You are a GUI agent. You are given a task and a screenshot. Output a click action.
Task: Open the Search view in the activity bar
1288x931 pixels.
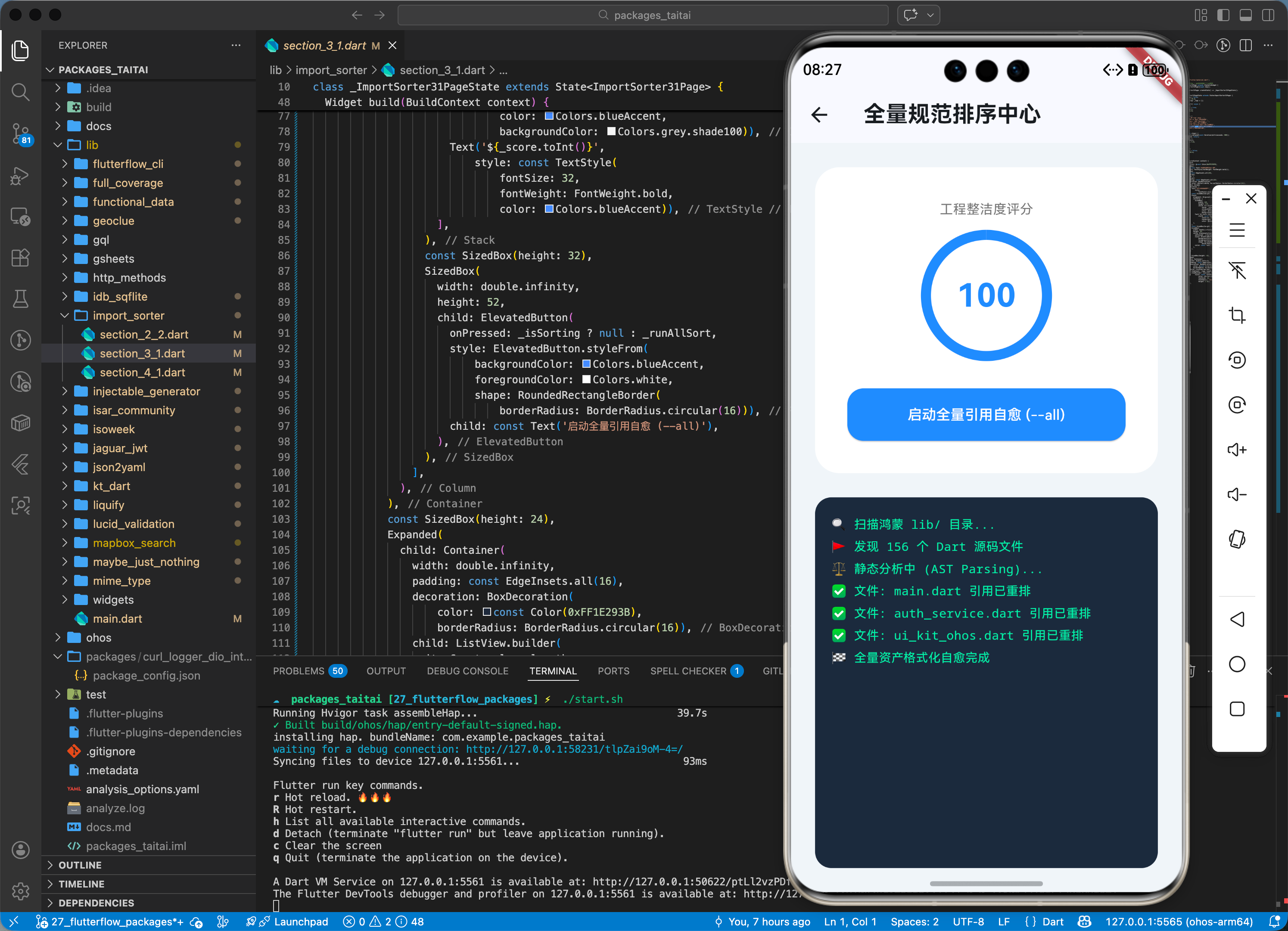[x=20, y=92]
